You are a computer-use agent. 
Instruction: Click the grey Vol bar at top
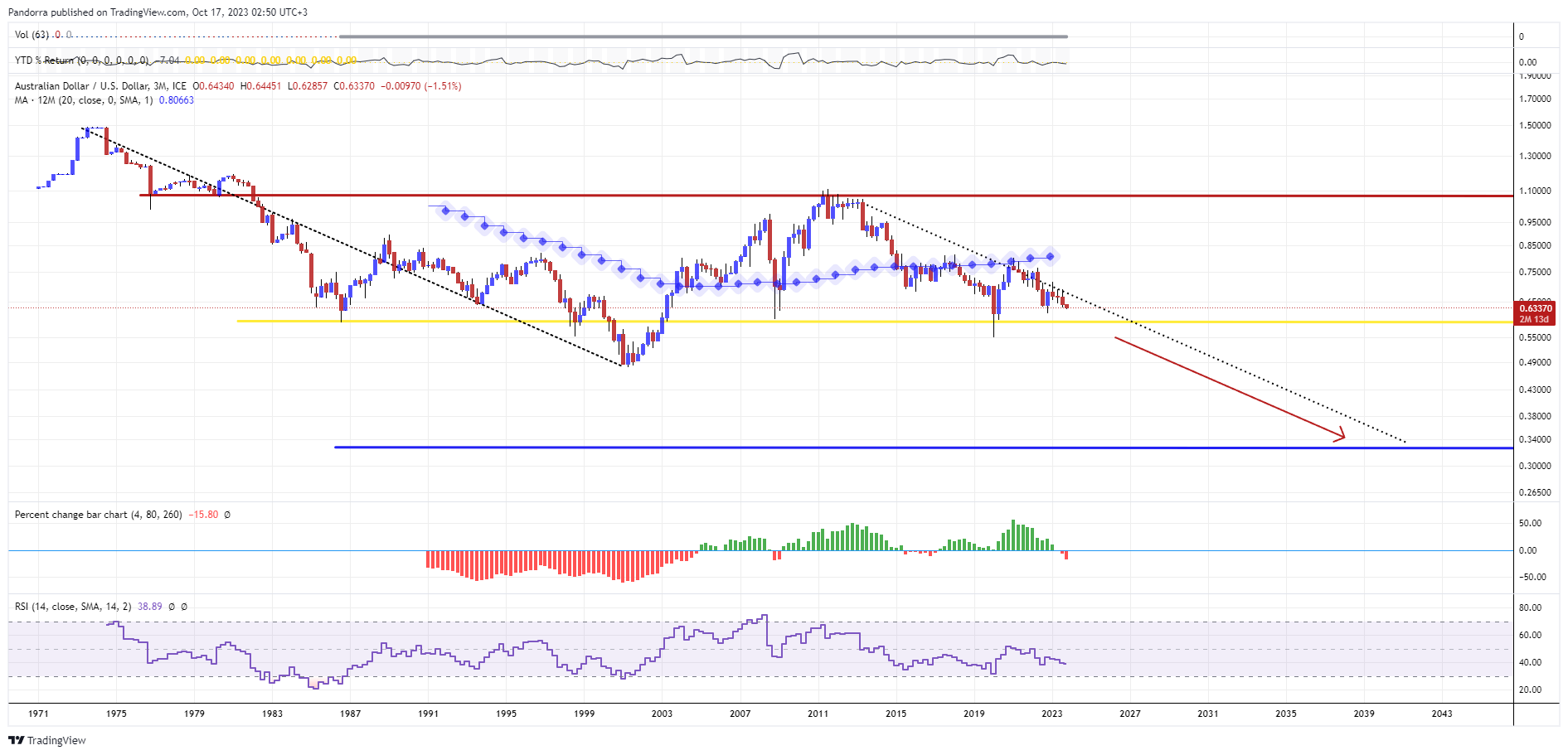click(x=703, y=36)
